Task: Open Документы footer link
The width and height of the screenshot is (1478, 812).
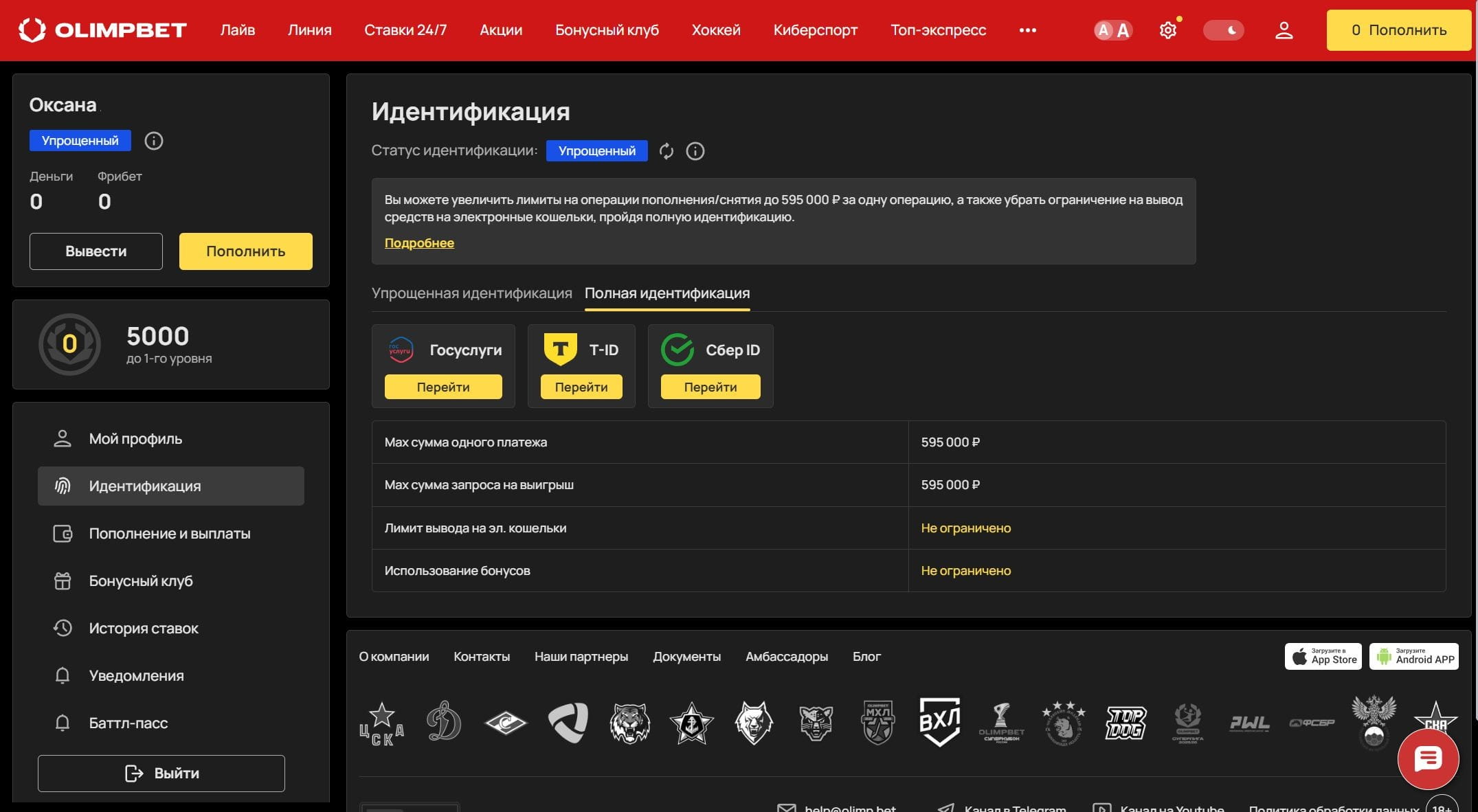Action: click(x=687, y=657)
